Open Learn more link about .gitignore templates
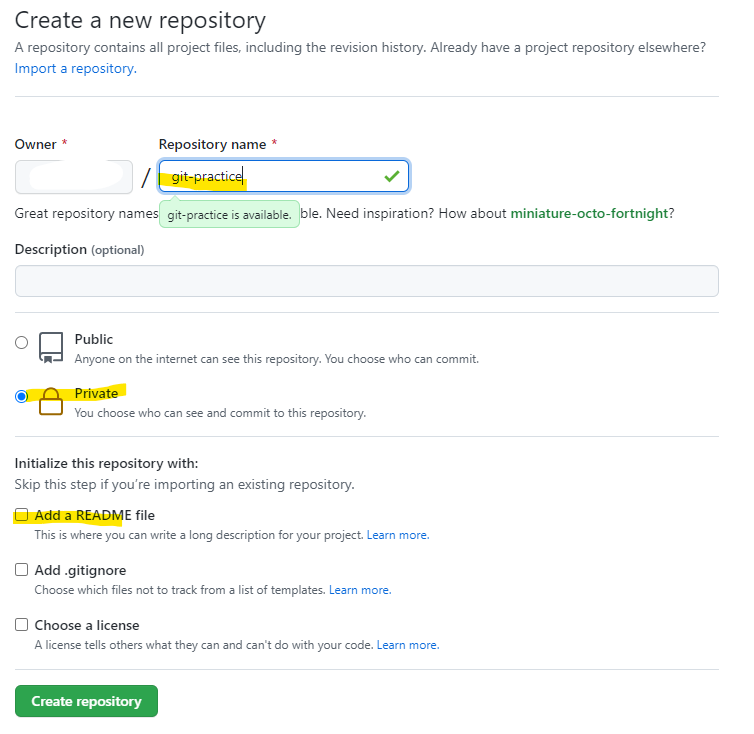The image size is (754, 734). [360, 590]
